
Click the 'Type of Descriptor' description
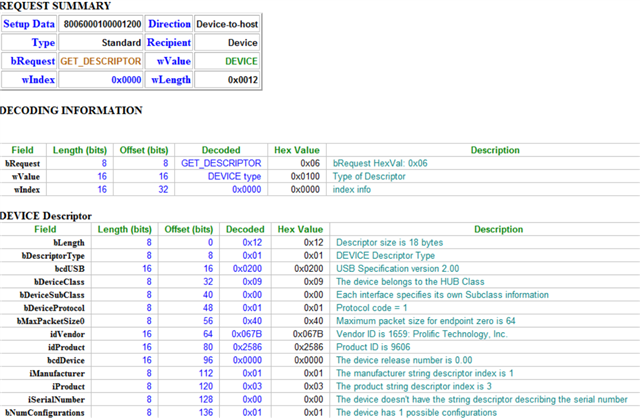[369, 176]
